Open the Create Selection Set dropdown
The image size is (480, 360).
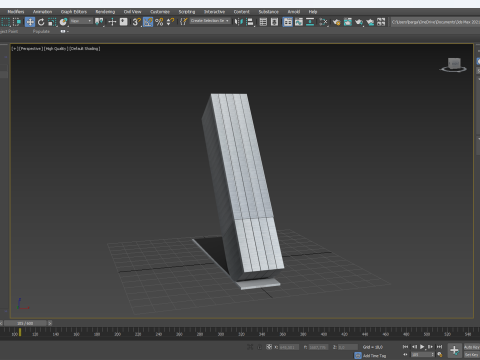(210, 21)
